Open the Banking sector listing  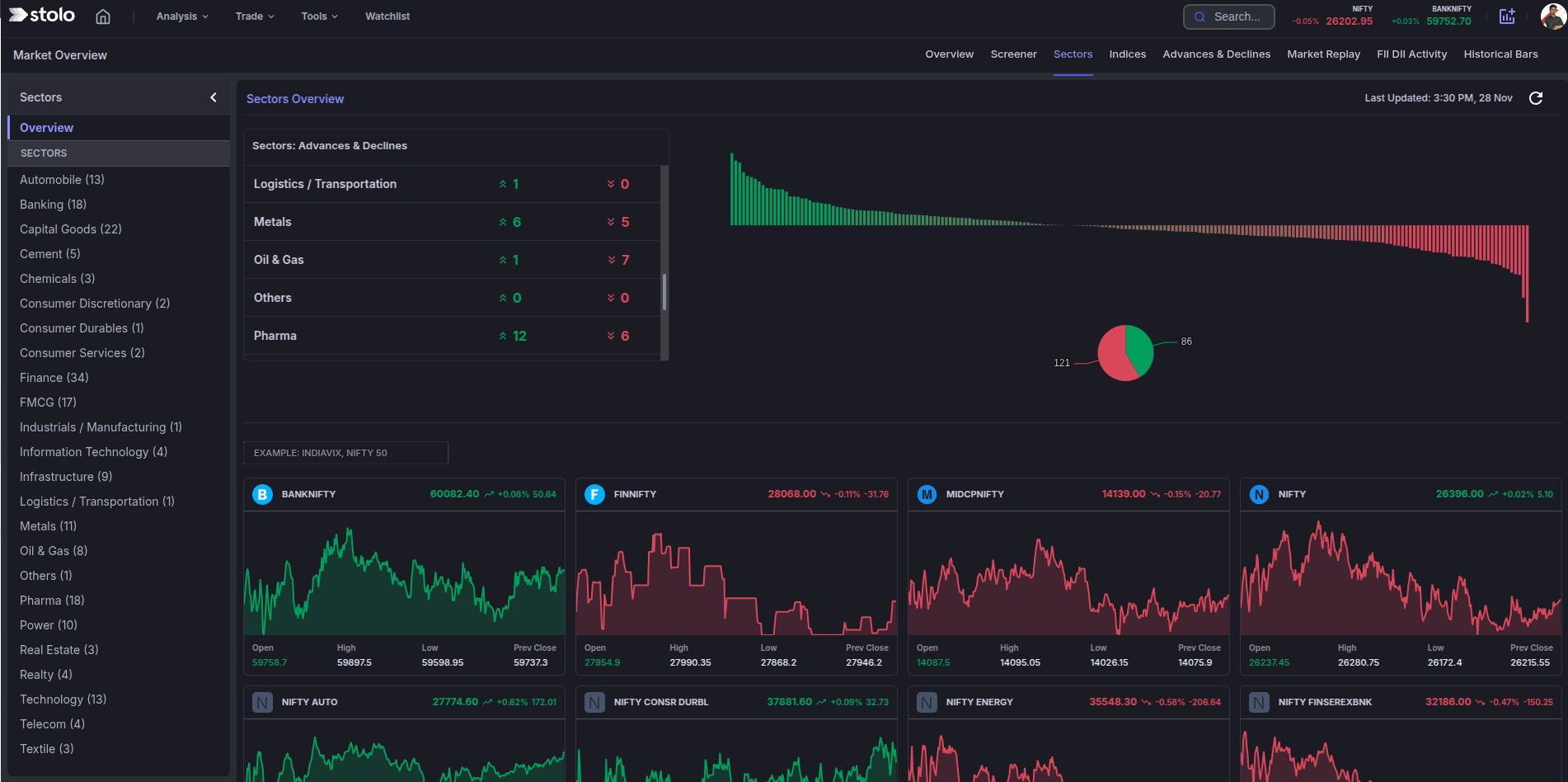(x=53, y=204)
